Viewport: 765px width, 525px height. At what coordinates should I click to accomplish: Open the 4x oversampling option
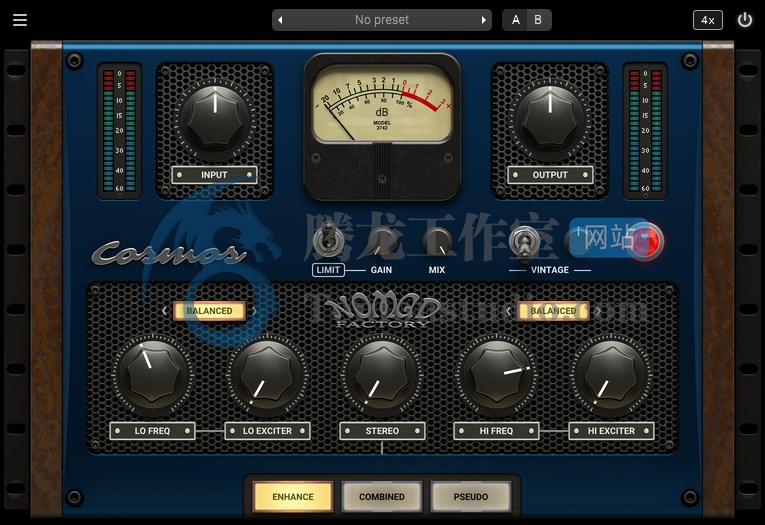pos(707,20)
